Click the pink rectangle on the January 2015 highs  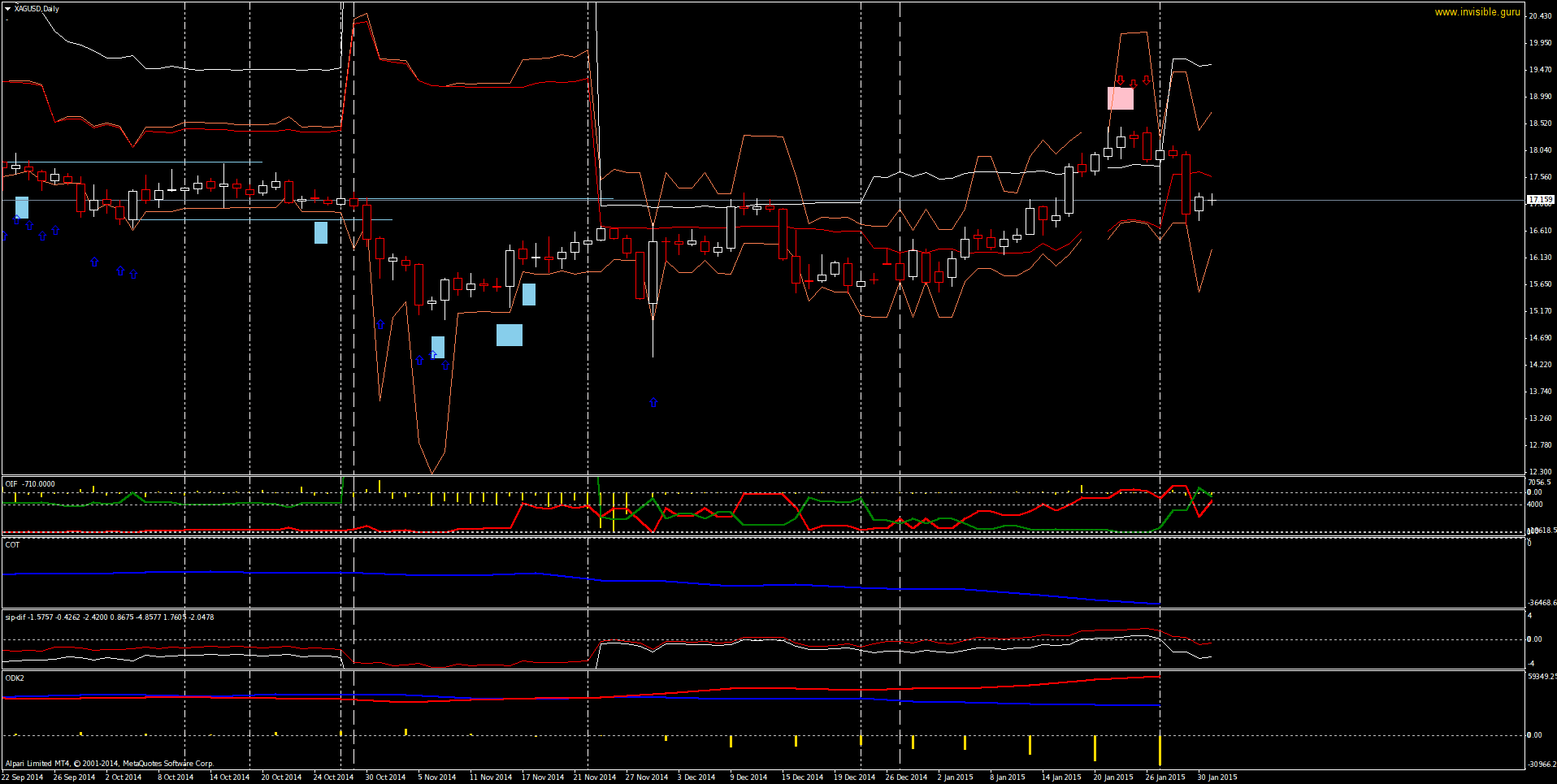pyautogui.click(x=1121, y=98)
